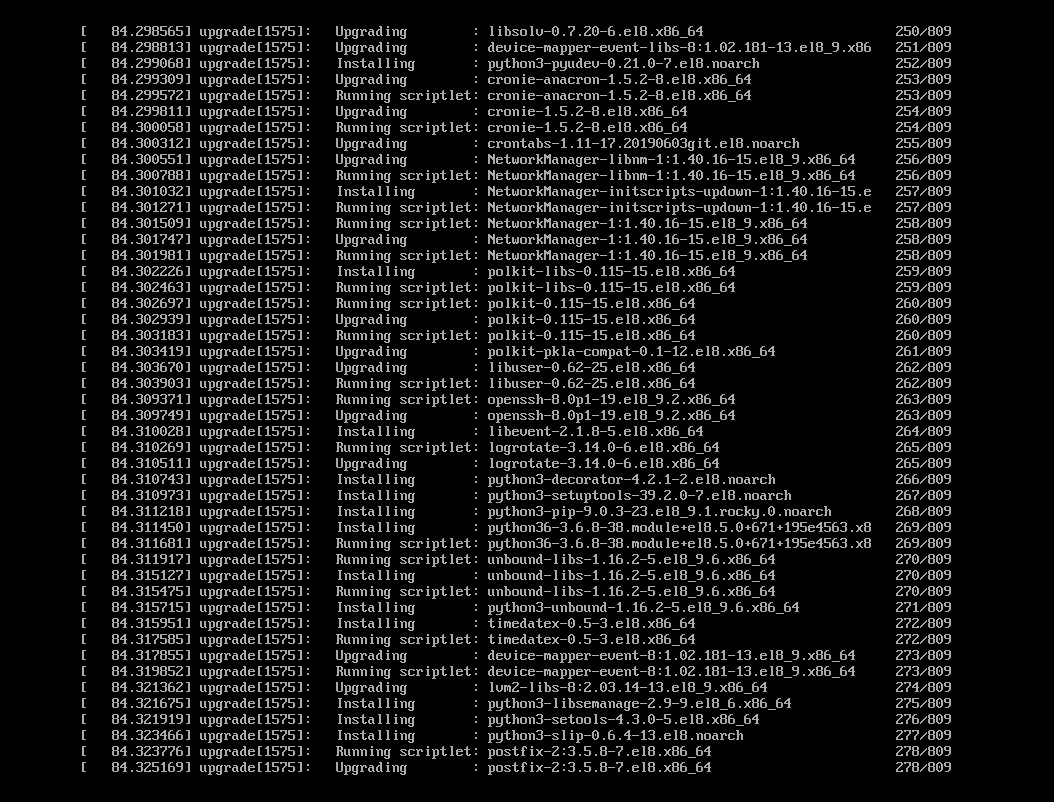
Task: Click the python3-slip-0.6.4-13.el8.noarch line
Action: click(516, 735)
